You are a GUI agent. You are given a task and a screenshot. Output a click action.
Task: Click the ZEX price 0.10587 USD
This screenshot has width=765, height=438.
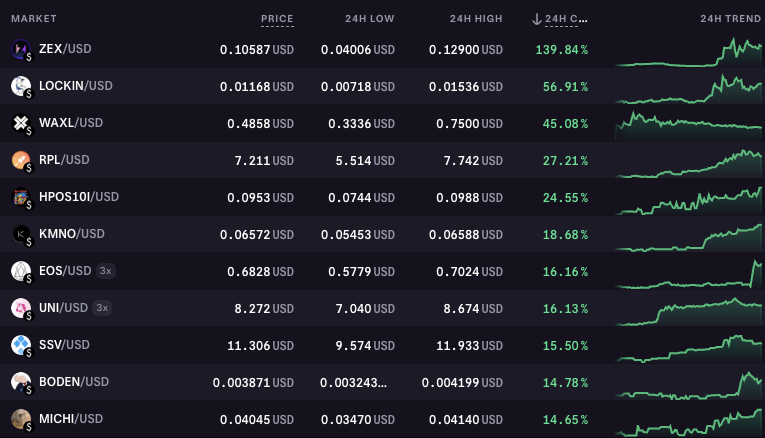point(257,50)
